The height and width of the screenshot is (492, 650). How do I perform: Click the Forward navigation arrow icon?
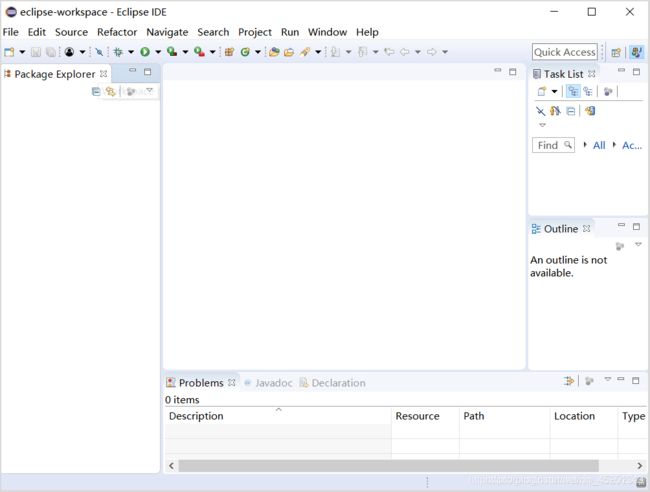[x=432, y=52]
